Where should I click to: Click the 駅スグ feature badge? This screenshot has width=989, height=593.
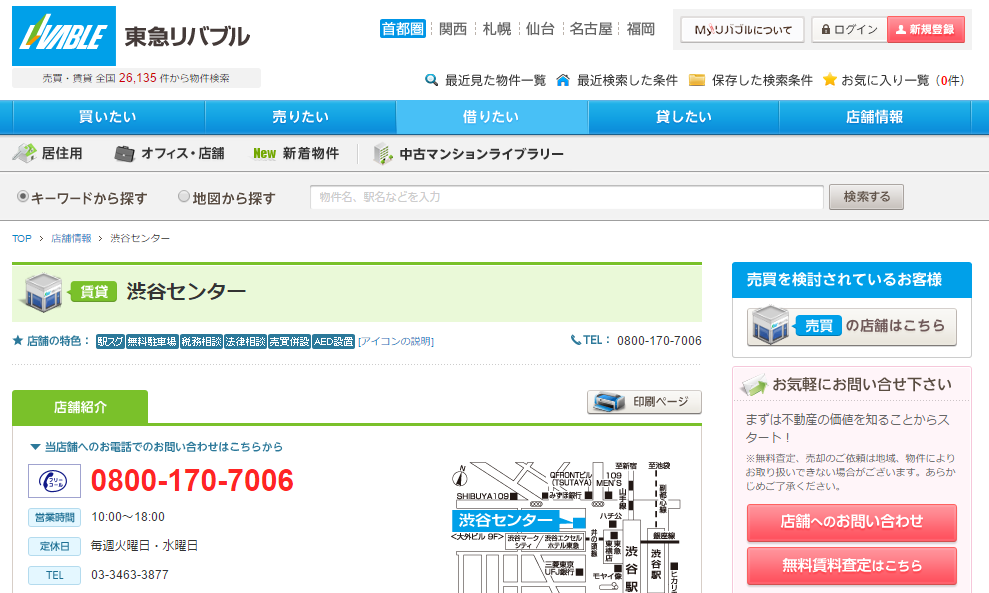110,341
